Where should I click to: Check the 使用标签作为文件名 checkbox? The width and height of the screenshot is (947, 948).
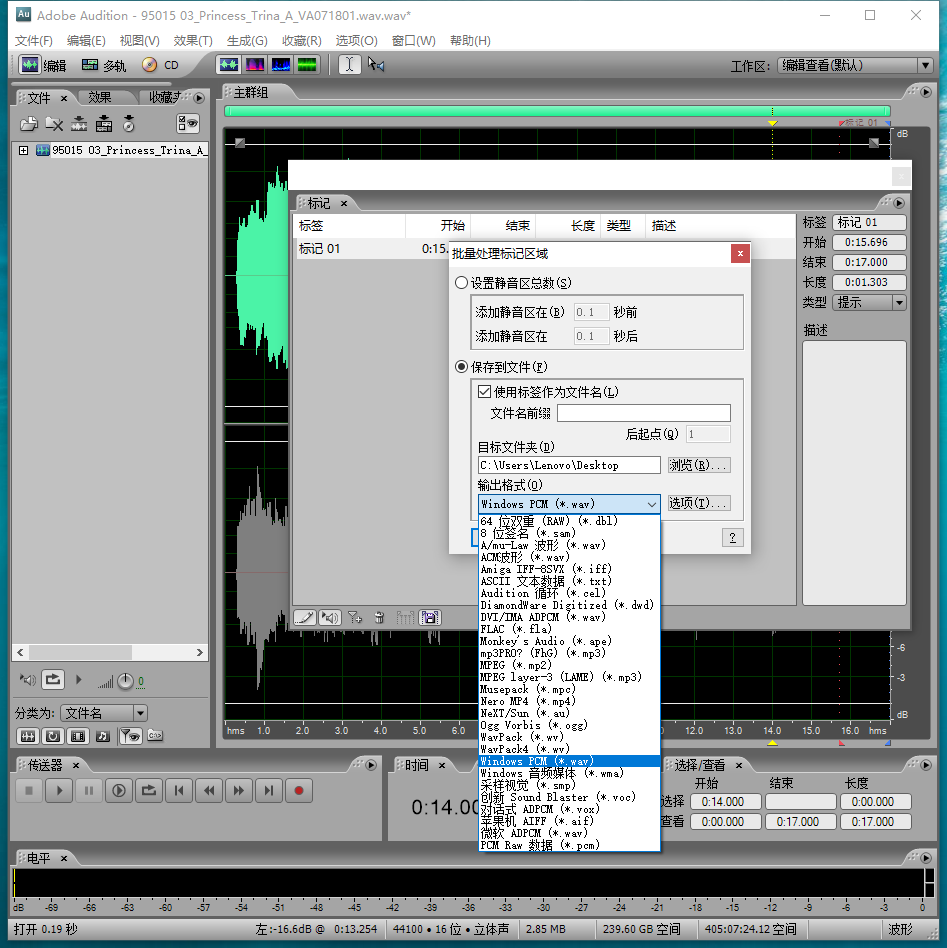click(x=485, y=392)
